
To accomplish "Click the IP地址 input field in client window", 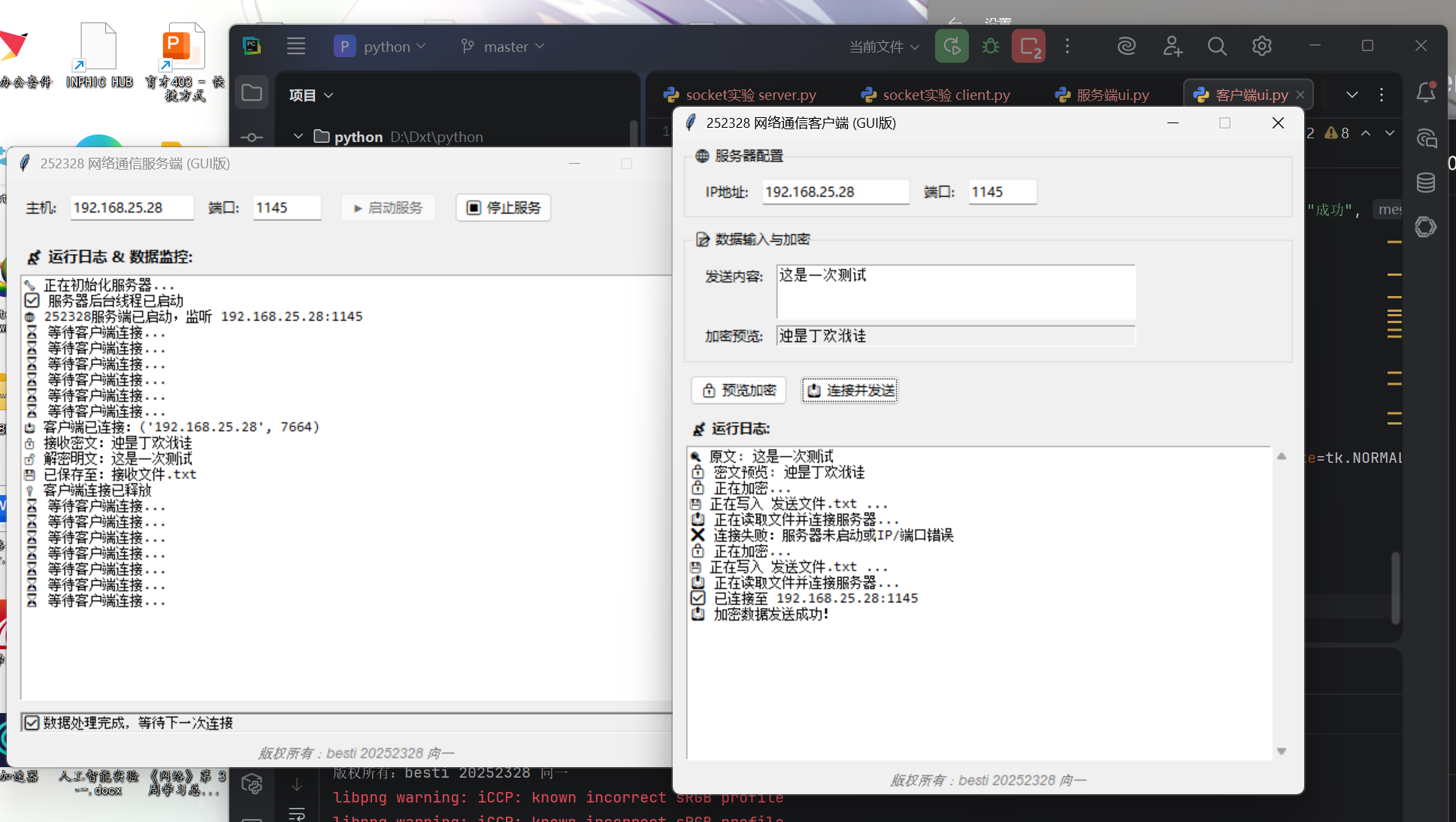I will (834, 192).
